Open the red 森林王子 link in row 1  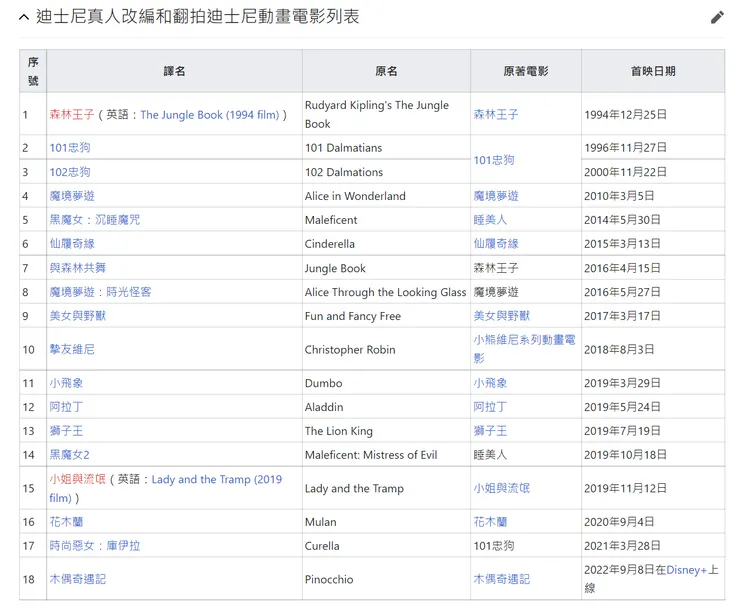point(72,115)
